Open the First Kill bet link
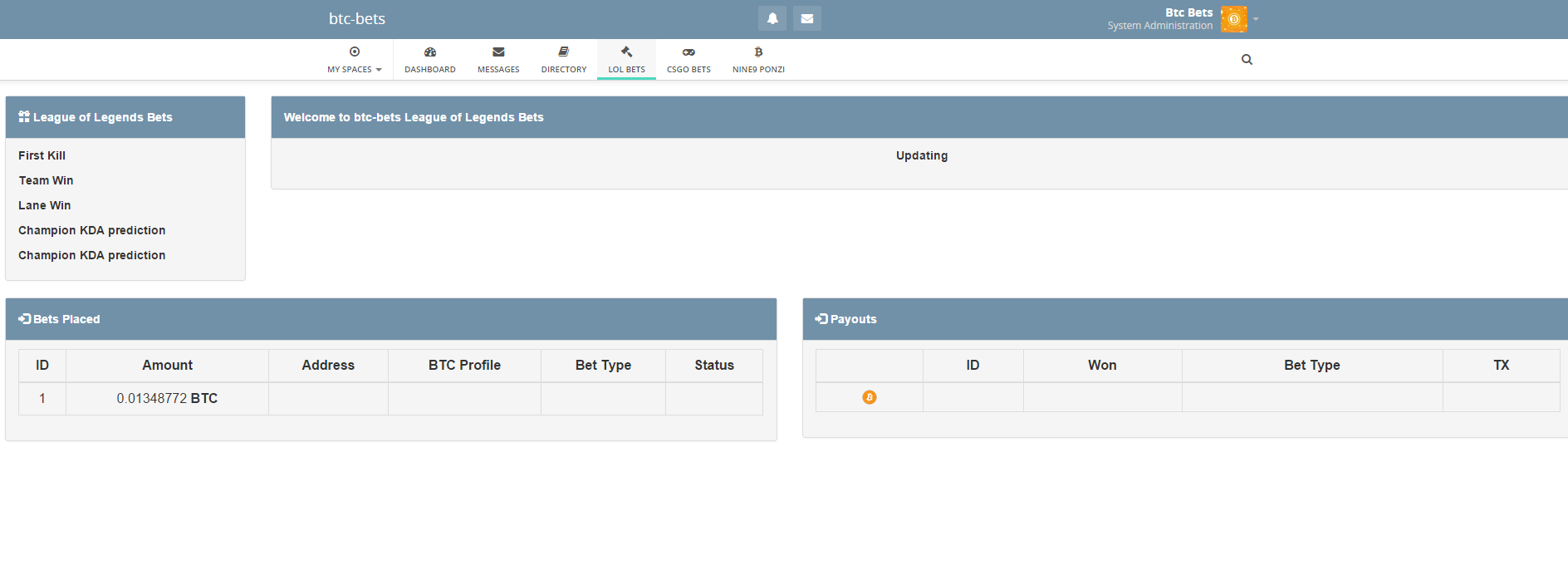The width and height of the screenshot is (1568, 585). click(x=42, y=155)
